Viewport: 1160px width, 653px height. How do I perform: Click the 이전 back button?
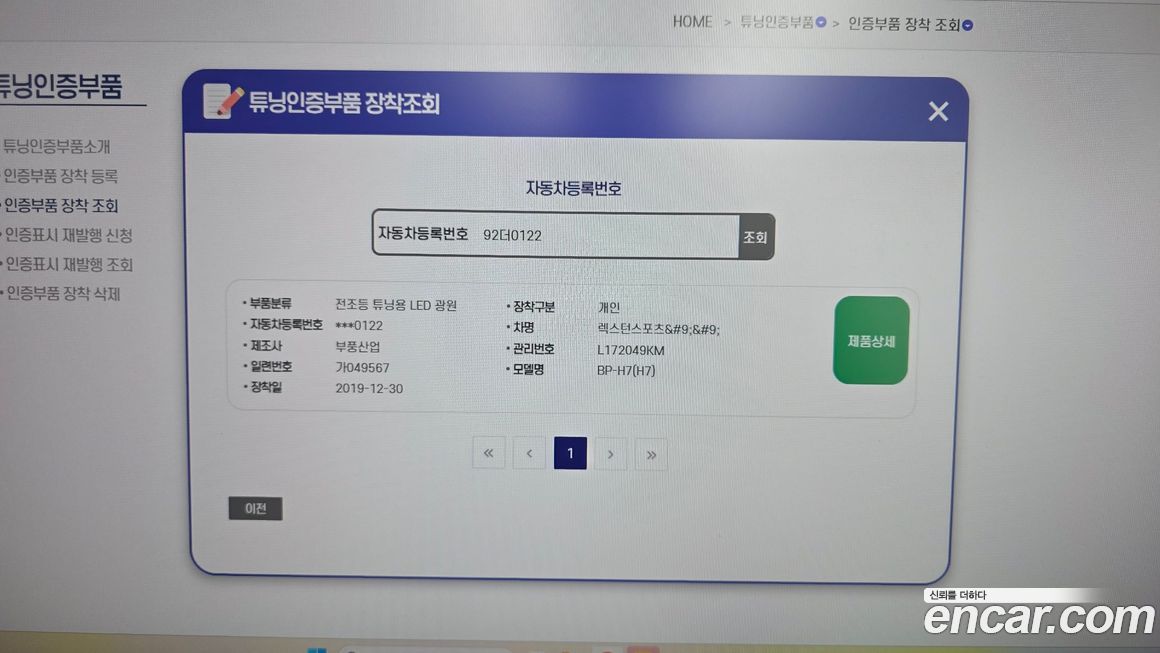[x=255, y=509]
